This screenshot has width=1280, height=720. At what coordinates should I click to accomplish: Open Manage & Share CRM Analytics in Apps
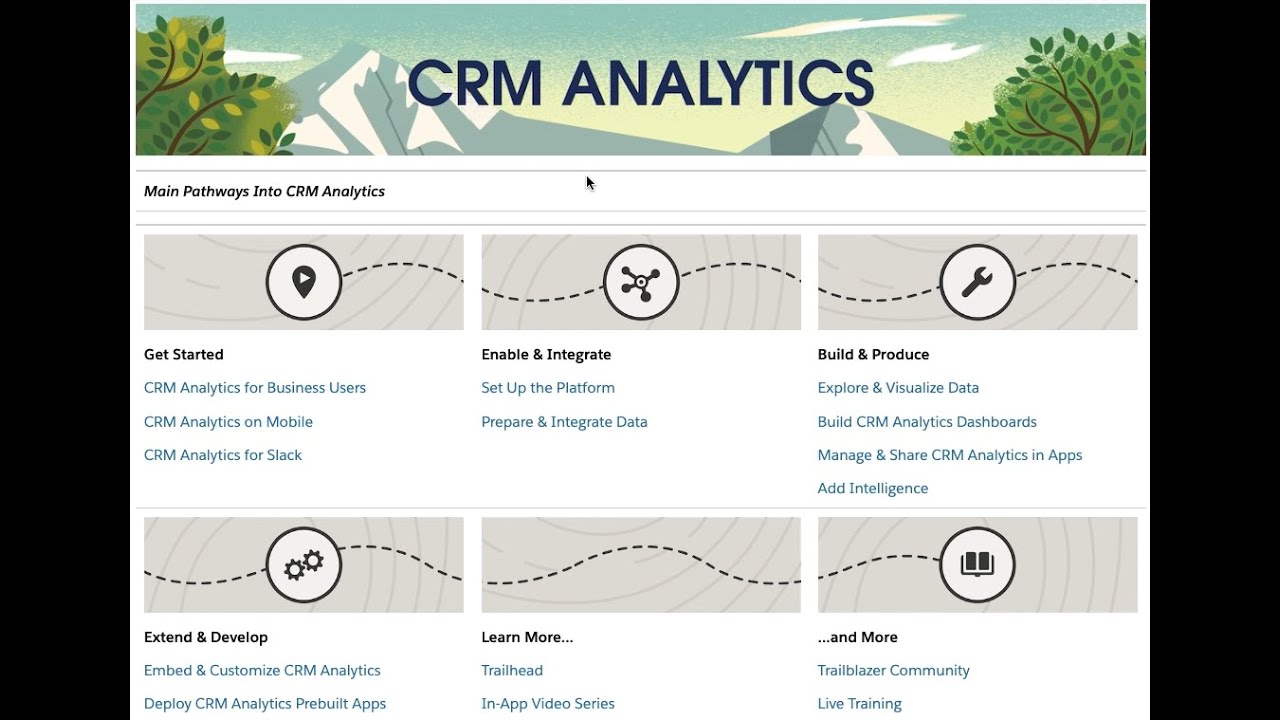tap(950, 455)
